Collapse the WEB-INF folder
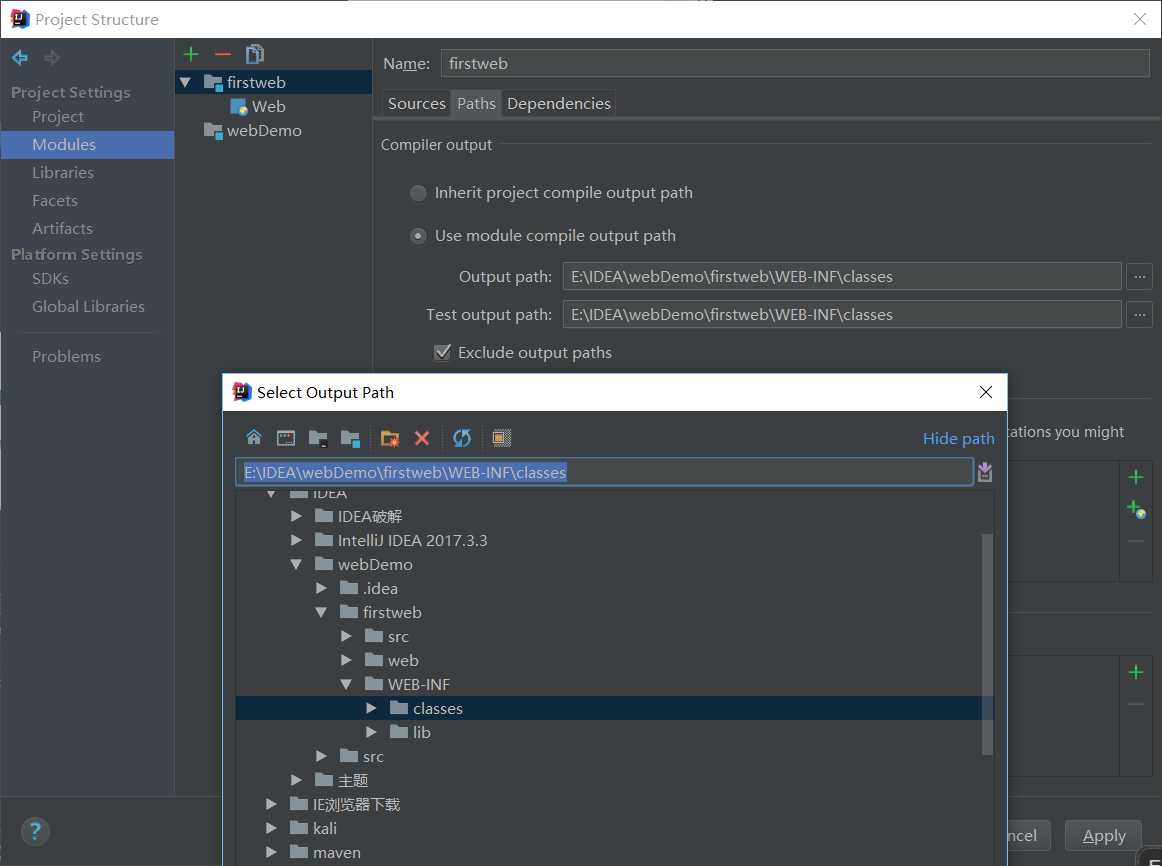This screenshot has width=1162, height=866. (346, 685)
